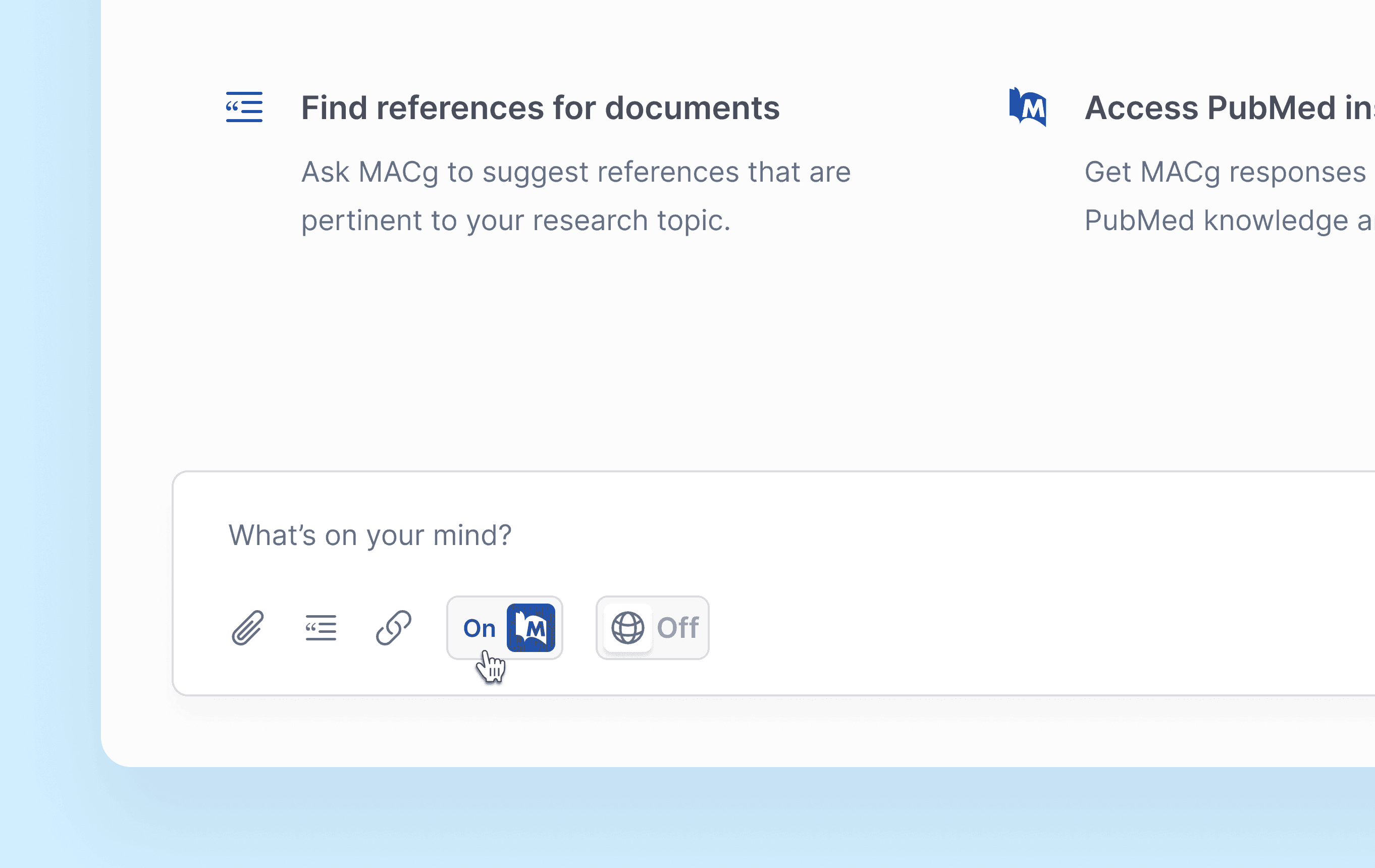Click the "Off" label of web switch
This screenshot has height=868, width=1375.
tap(678, 628)
